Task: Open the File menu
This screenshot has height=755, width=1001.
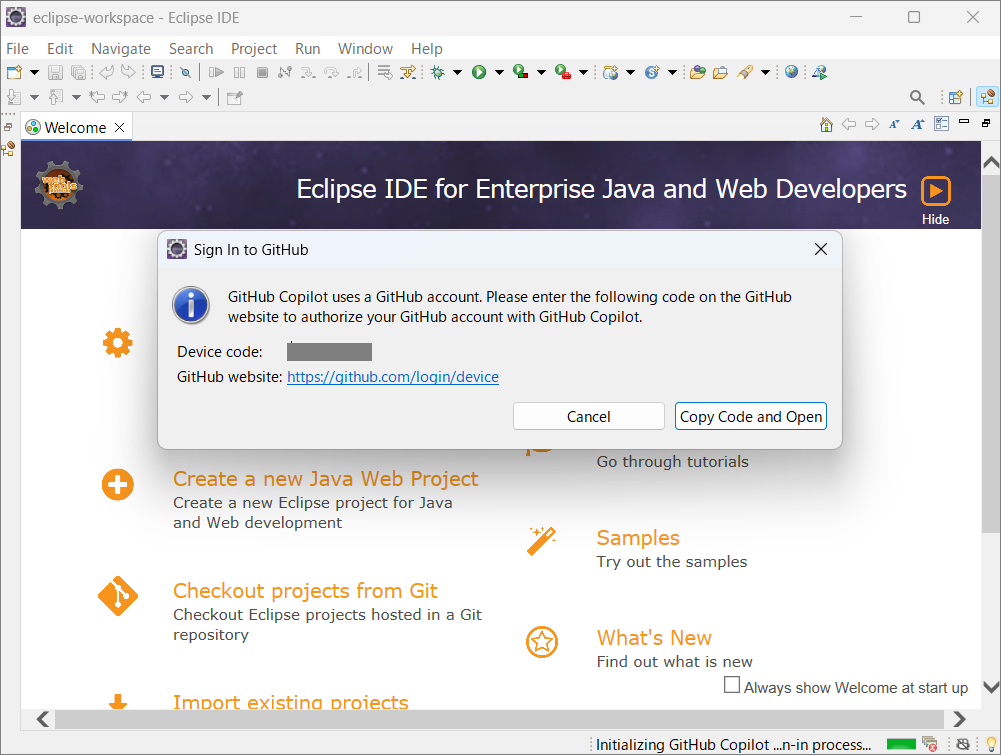Action: (17, 49)
